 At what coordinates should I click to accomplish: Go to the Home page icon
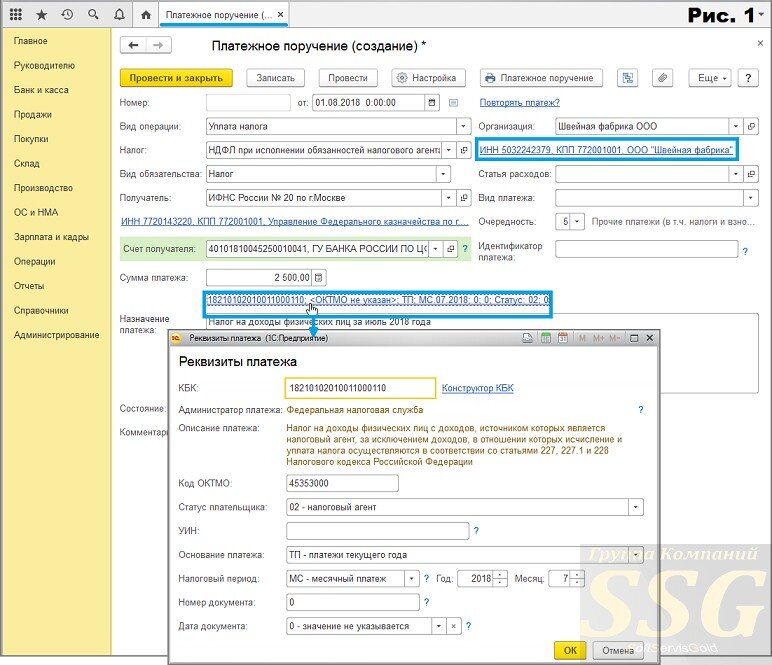[x=146, y=15]
